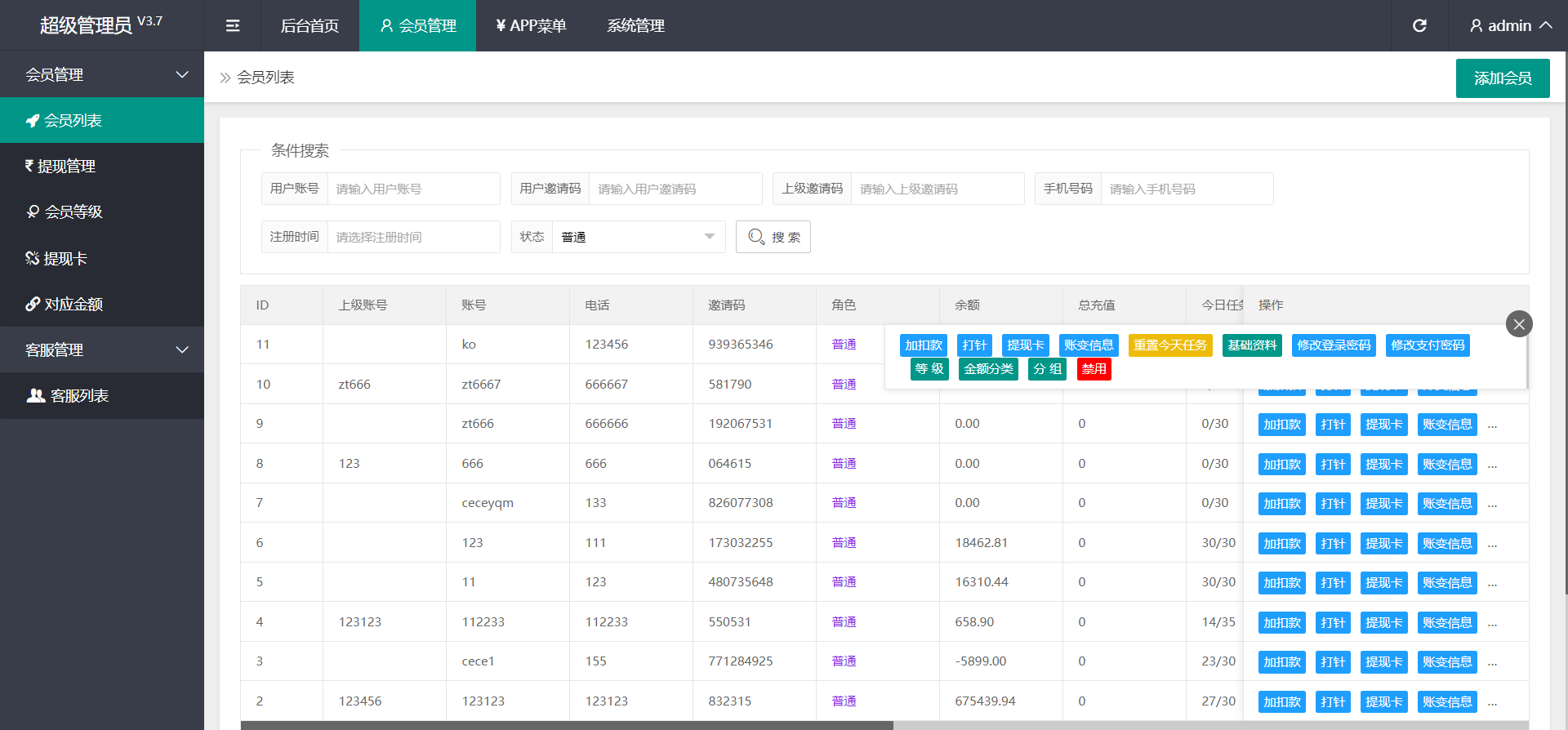This screenshot has width=1568, height=730.
Task: Open 提现管理 in the sidebar
Action: point(102,167)
